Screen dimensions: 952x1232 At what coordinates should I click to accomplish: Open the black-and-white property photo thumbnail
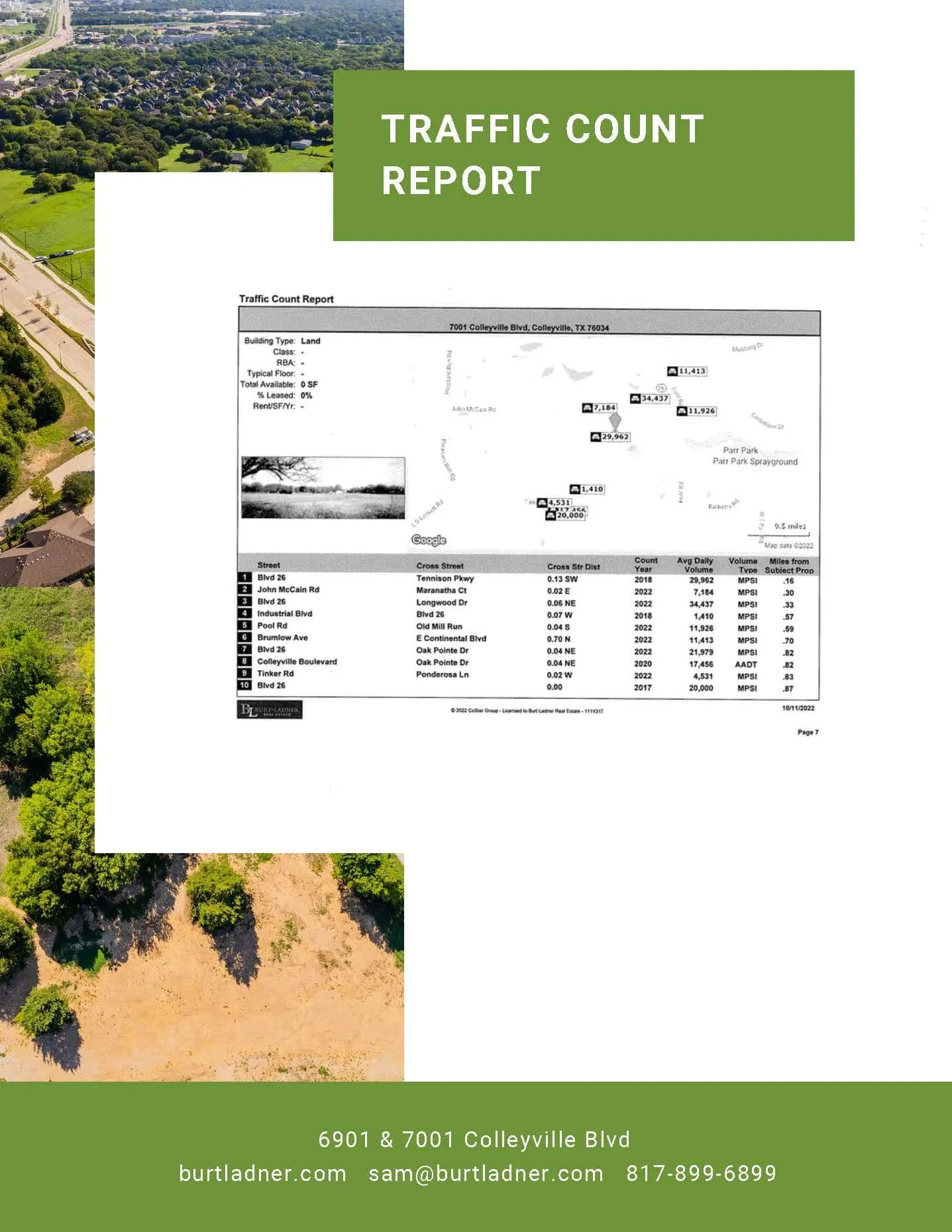[323, 488]
